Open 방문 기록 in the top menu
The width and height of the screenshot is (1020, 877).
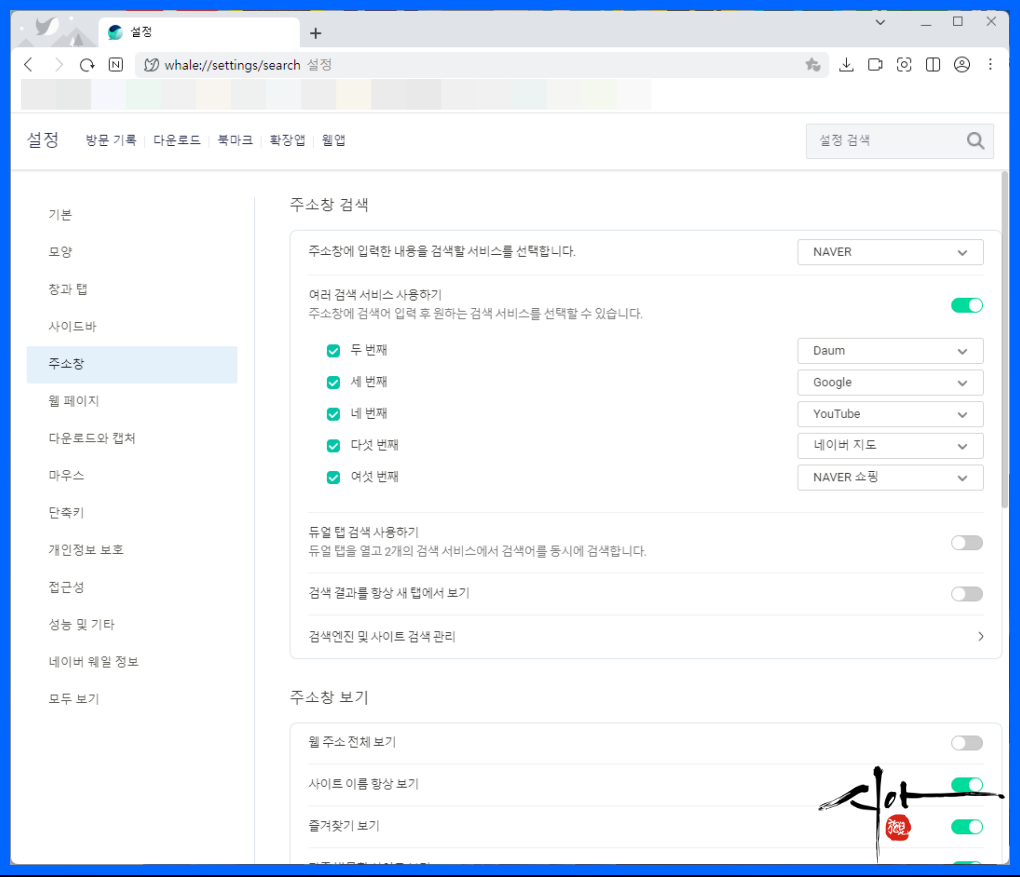(x=111, y=140)
